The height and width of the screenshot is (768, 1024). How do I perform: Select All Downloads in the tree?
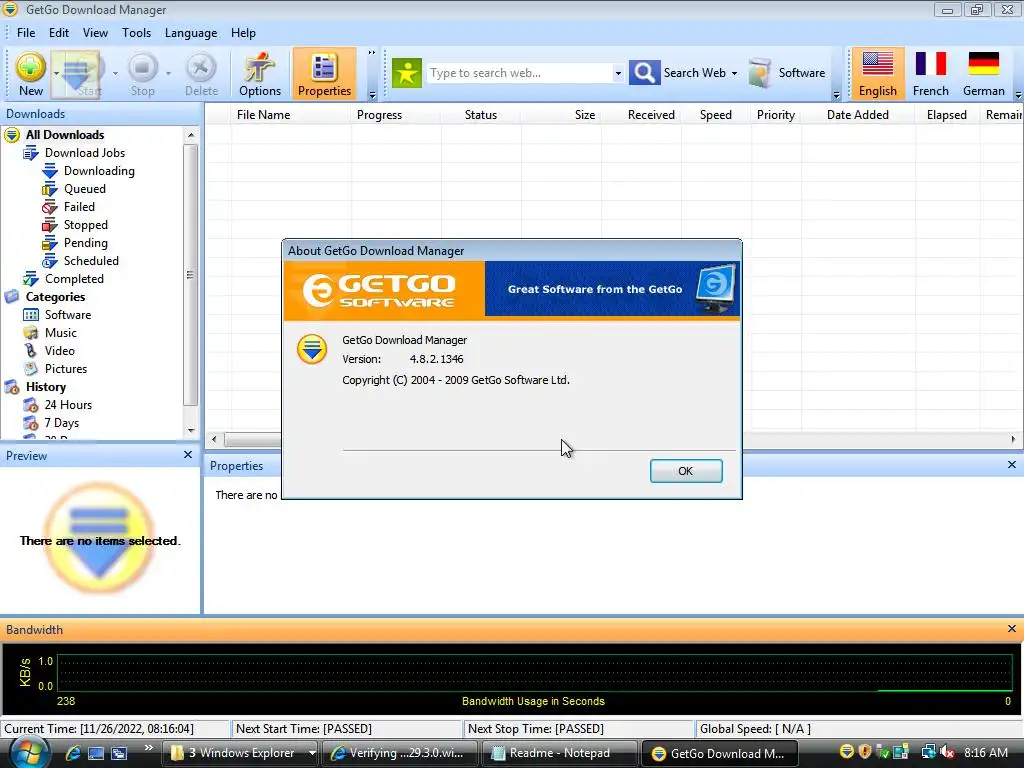click(x=65, y=135)
